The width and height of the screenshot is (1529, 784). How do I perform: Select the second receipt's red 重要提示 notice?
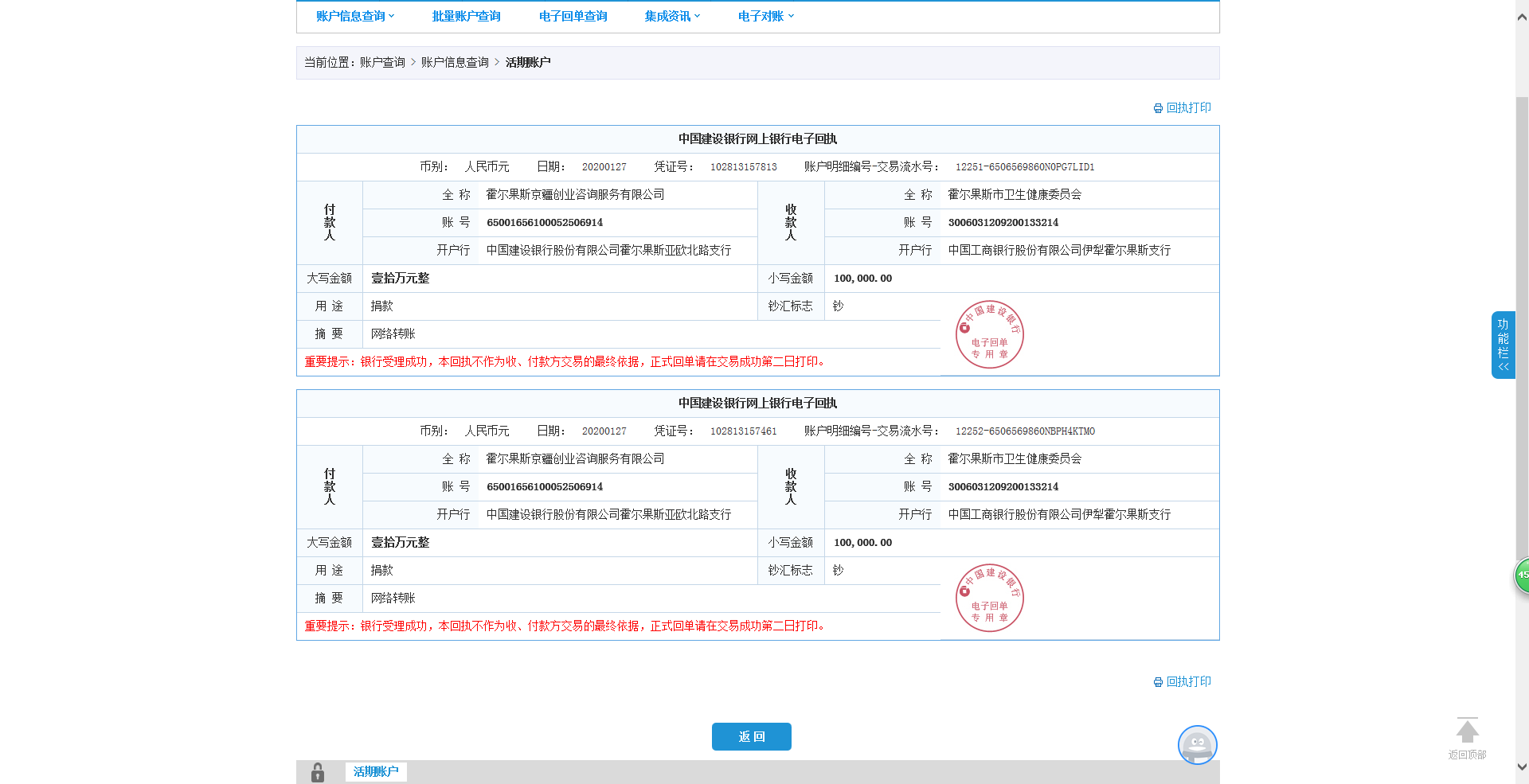(x=565, y=626)
